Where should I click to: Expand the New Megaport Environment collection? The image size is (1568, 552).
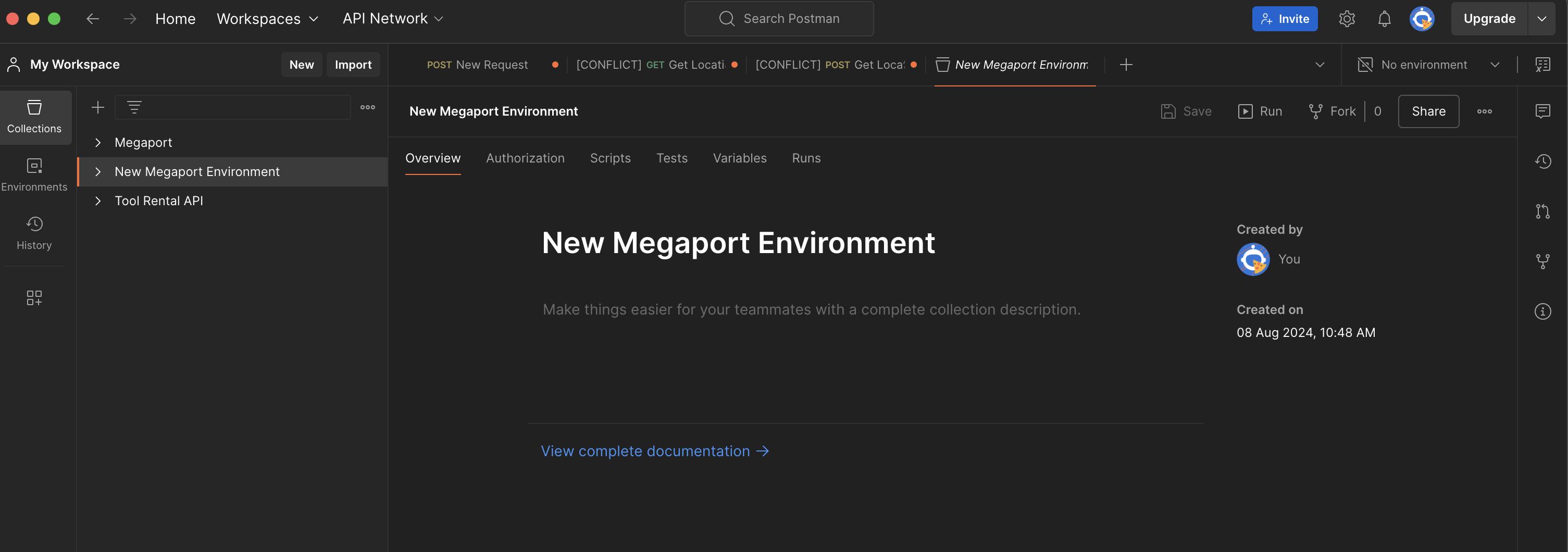point(98,172)
